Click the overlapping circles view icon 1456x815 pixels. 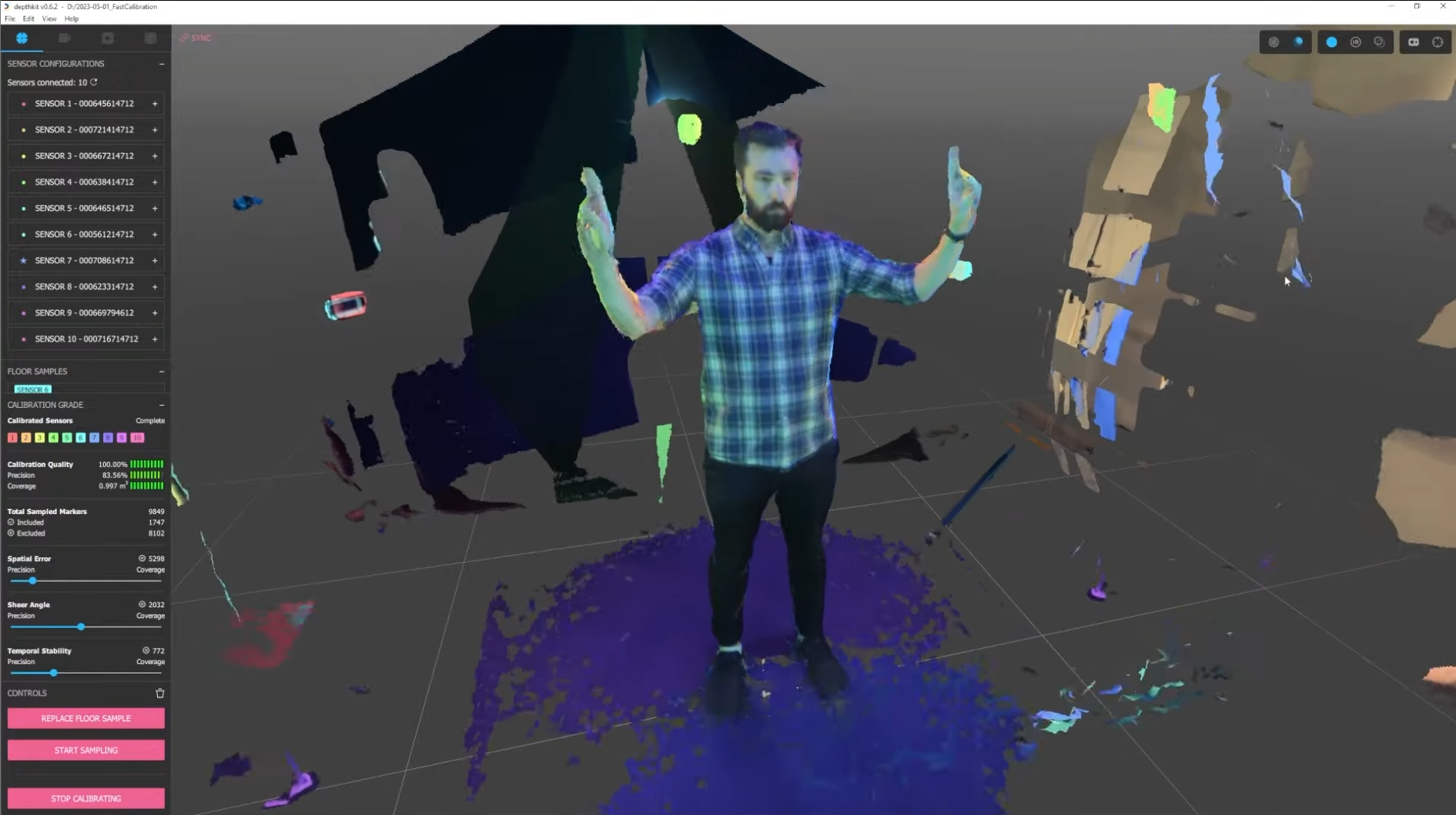click(1379, 42)
